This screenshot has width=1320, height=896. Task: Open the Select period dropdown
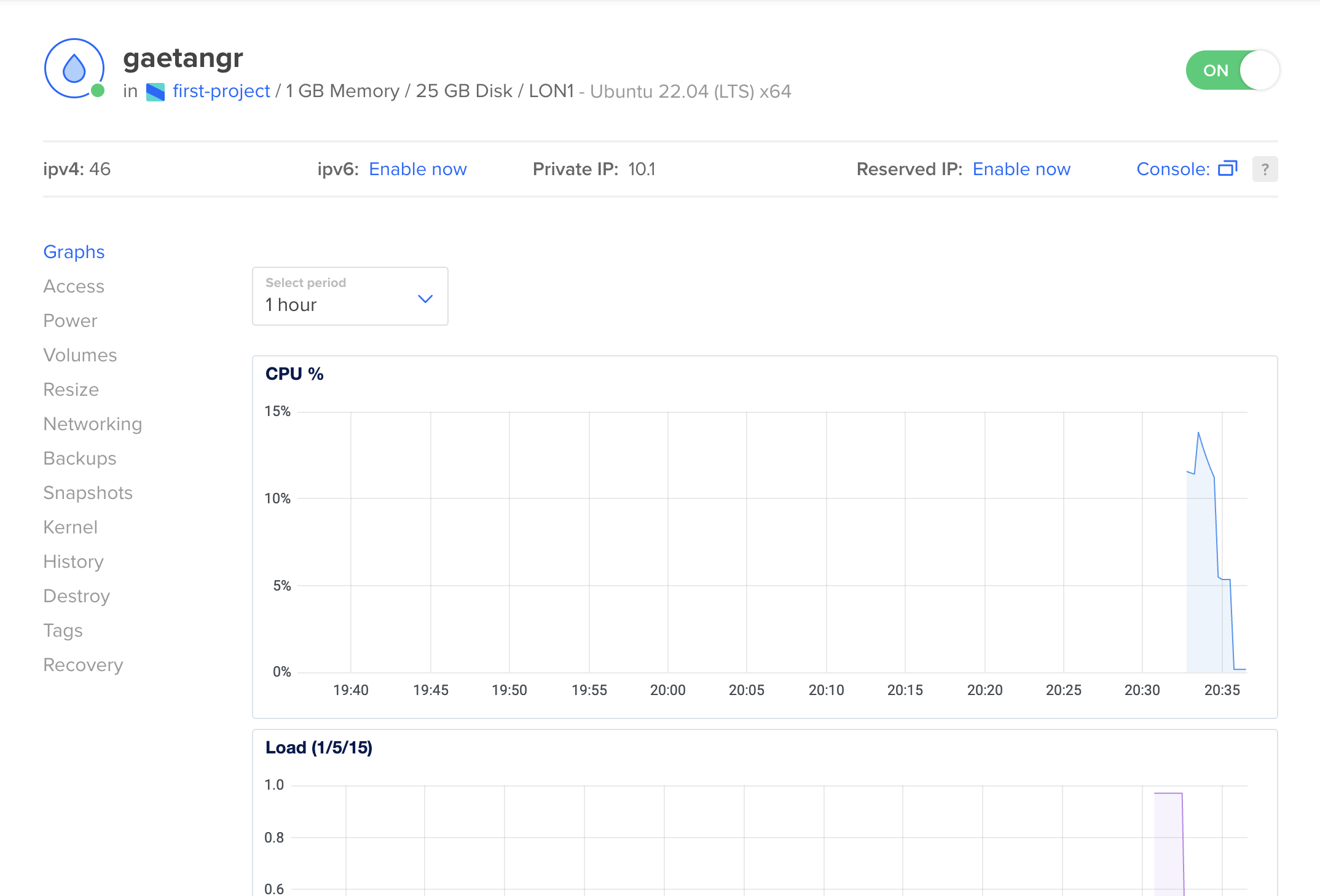point(350,296)
